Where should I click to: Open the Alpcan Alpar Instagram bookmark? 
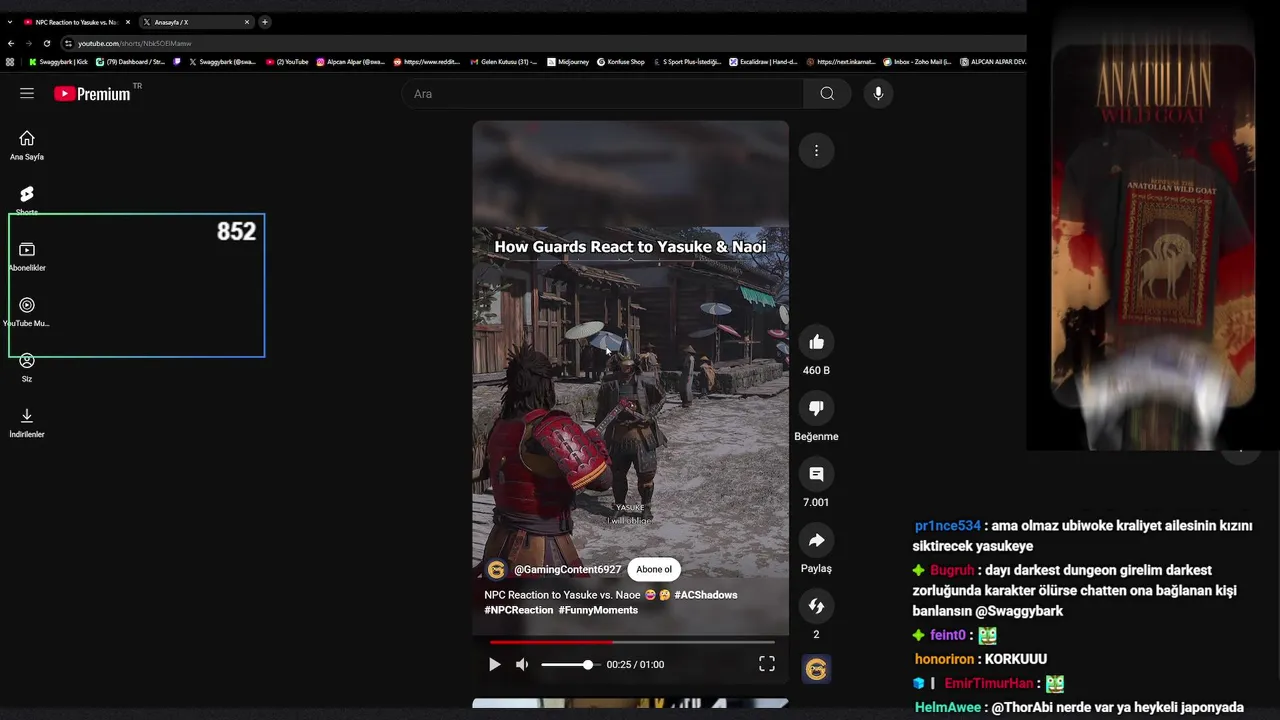pyautogui.click(x=351, y=62)
